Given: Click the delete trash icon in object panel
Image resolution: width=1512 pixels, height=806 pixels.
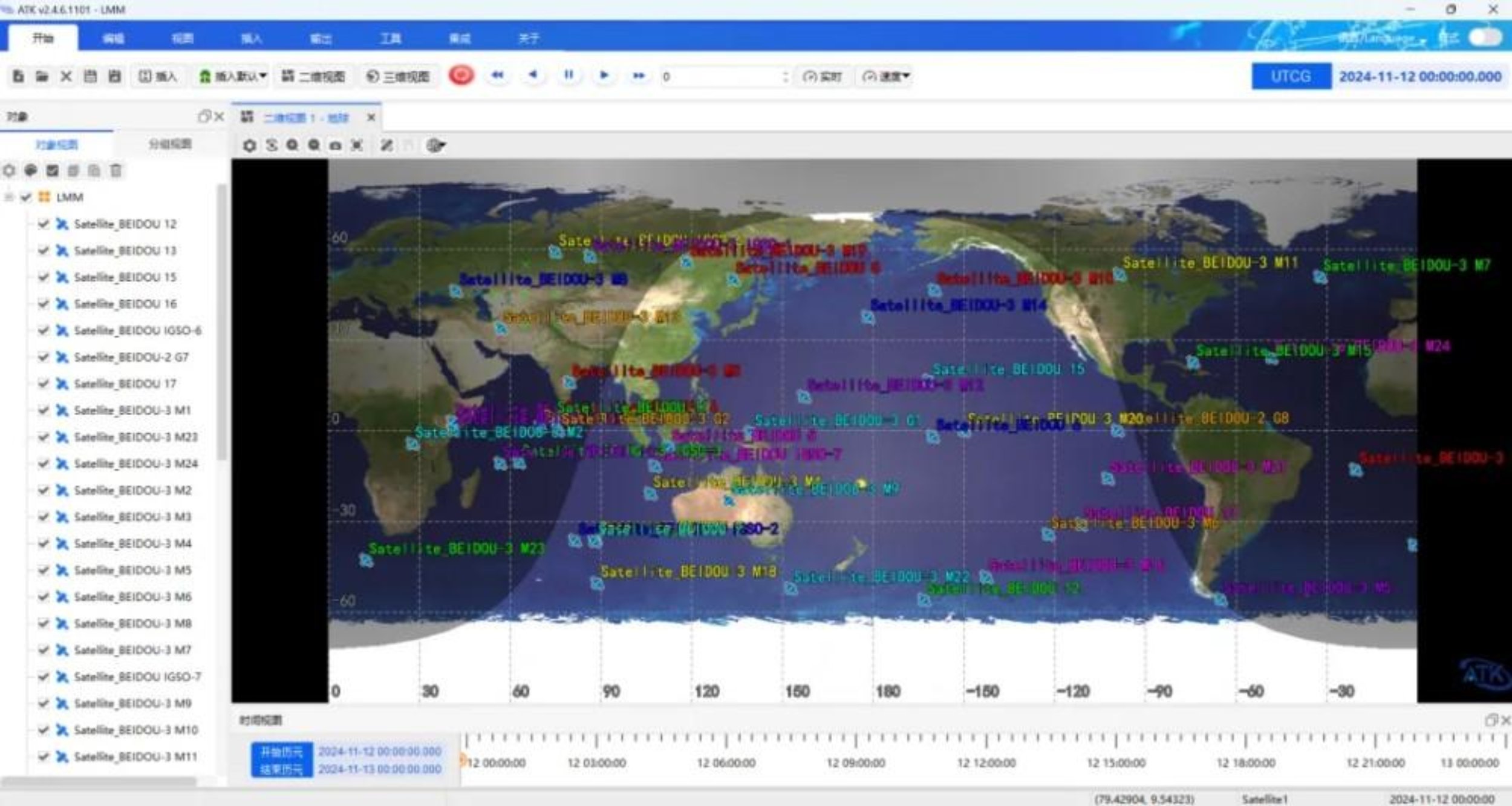Looking at the screenshot, I should (116, 171).
